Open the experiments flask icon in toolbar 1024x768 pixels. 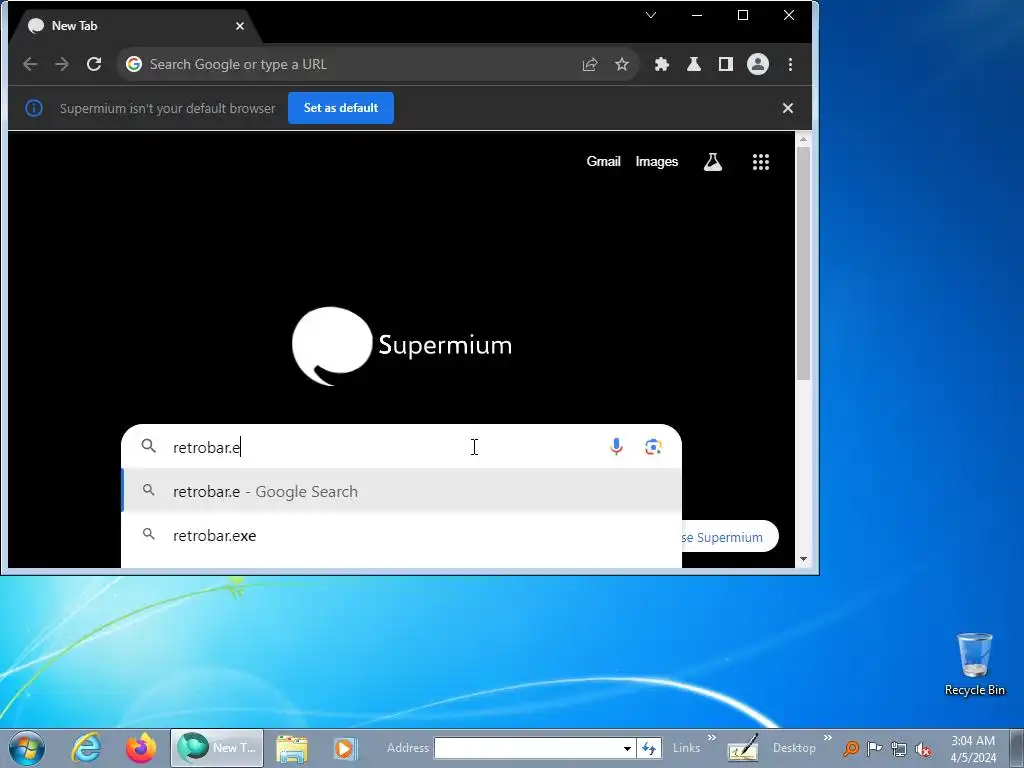click(694, 64)
